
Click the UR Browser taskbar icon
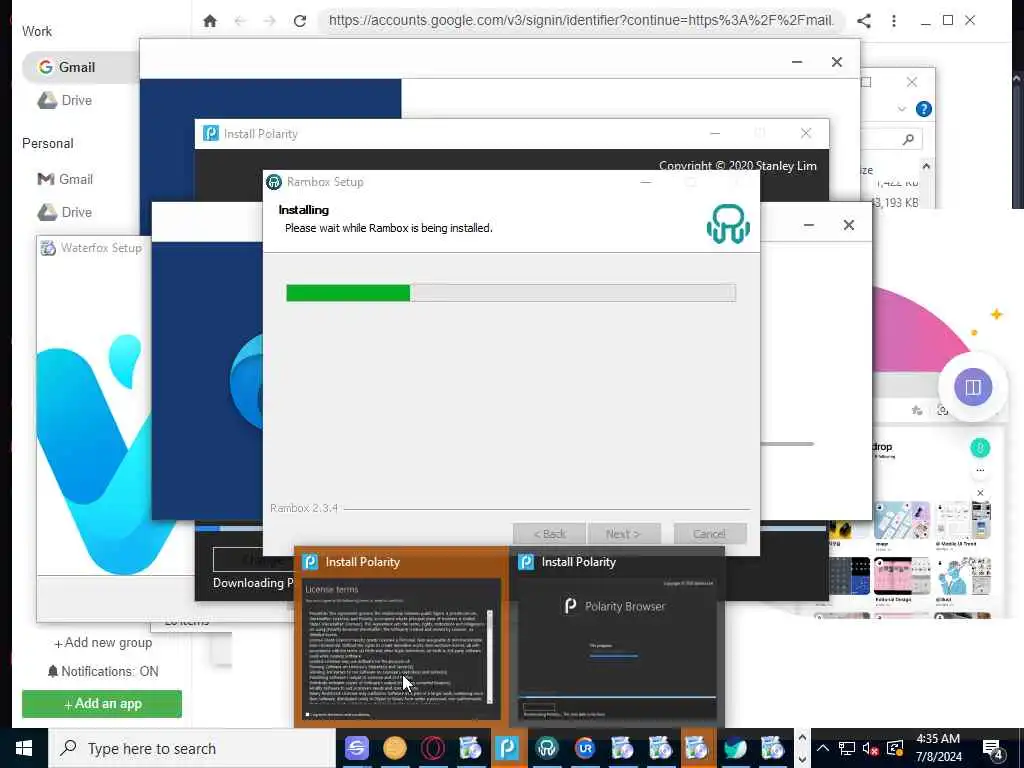point(584,748)
